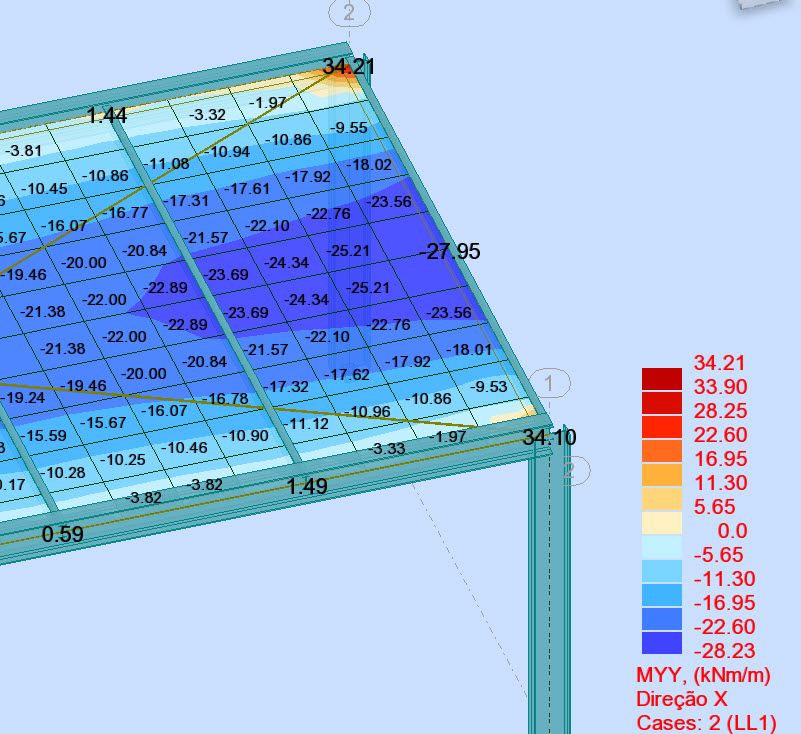Screen dimensions: 801x734
Task: Click the -3.33 panel value
Action: [x=387, y=448]
